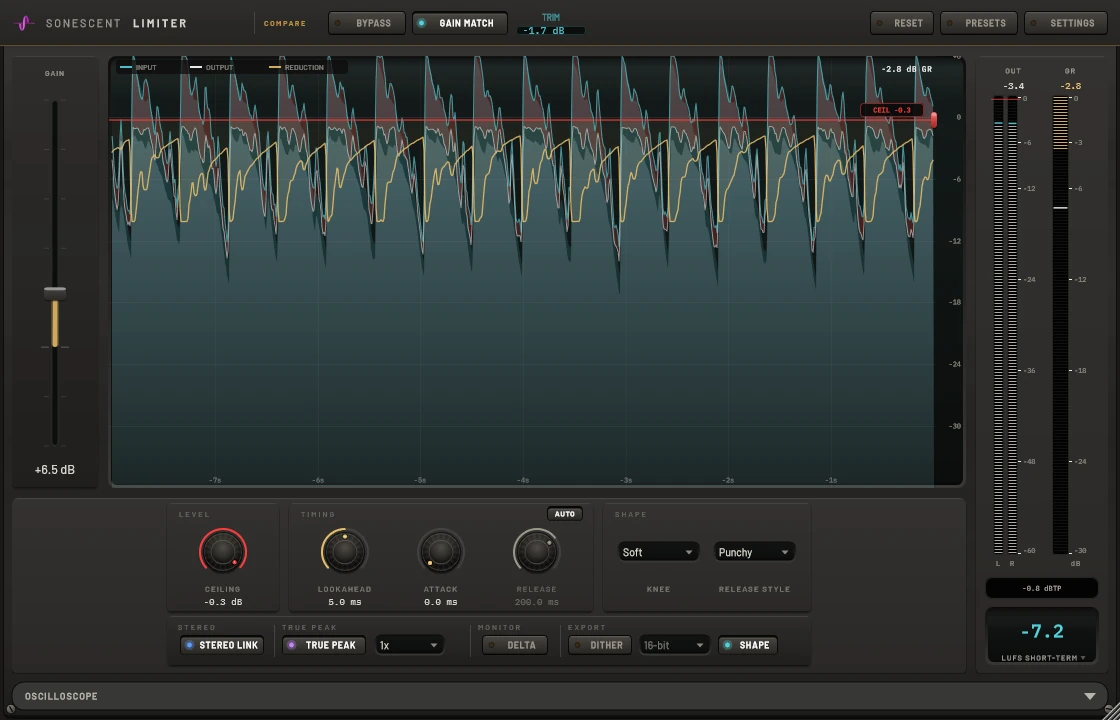Open the PRESETS menu
1120x720 pixels.
click(x=978, y=23)
